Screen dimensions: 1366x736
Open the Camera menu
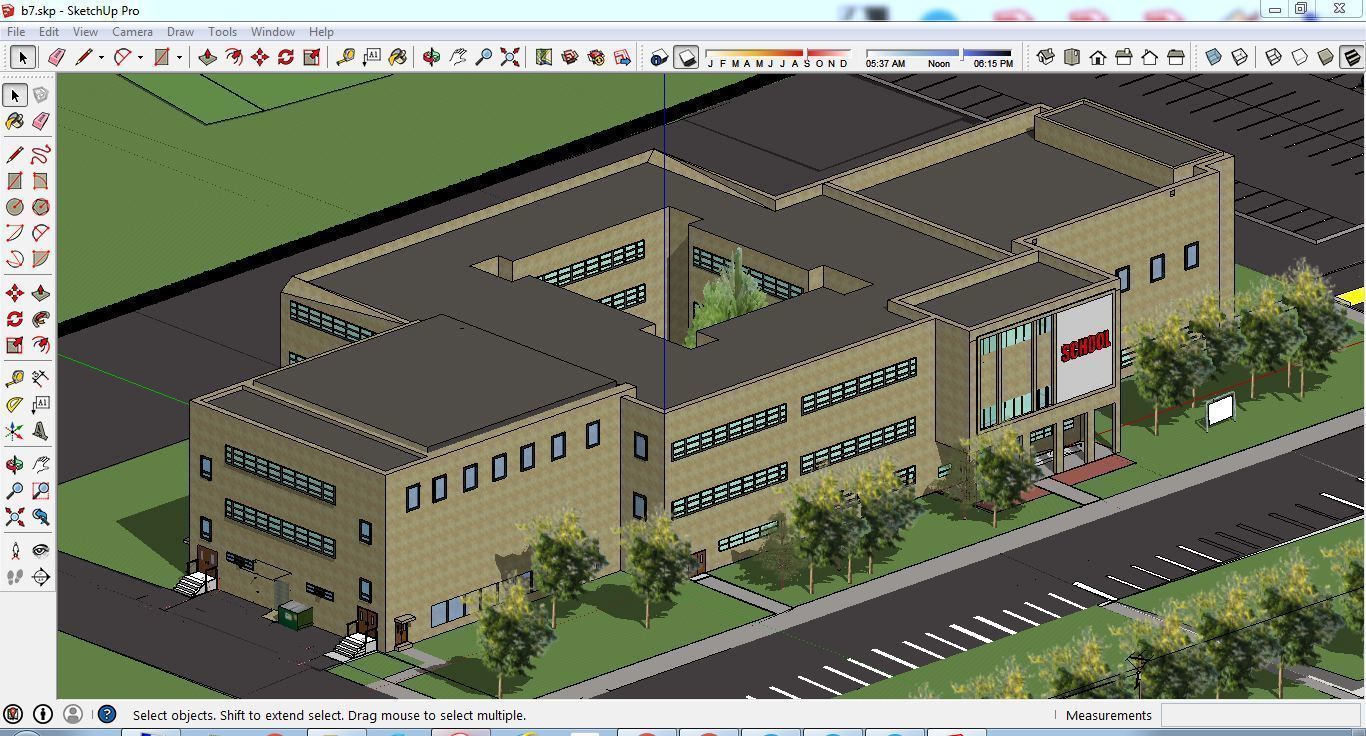(132, 31)
